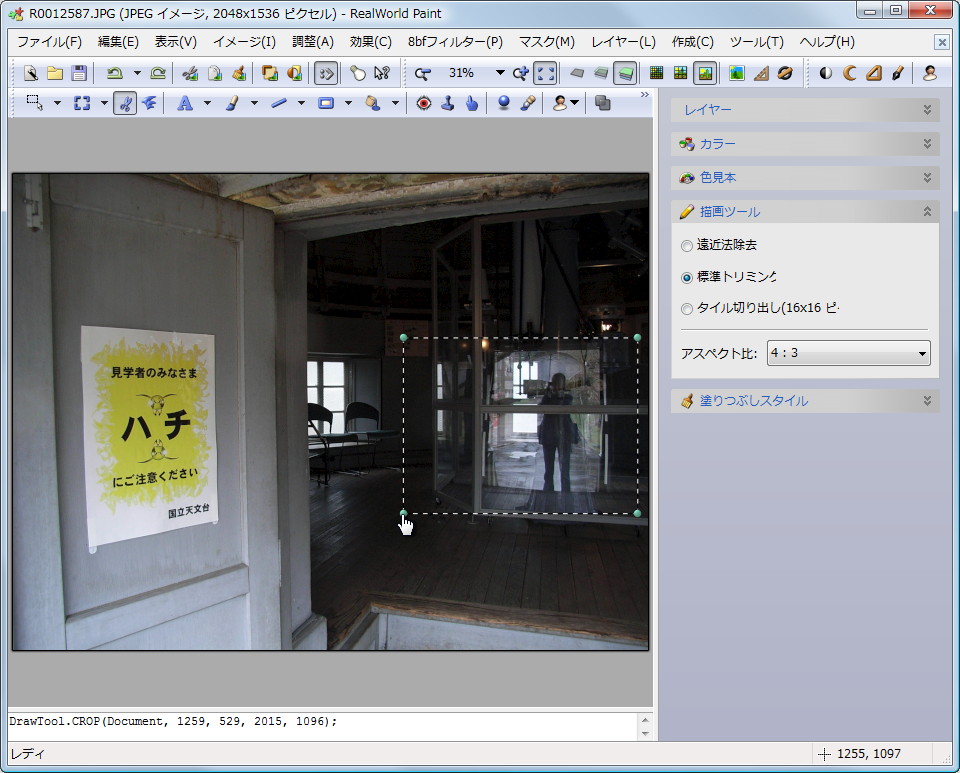Select the blue sphere tool
960x773 pixels.
(504, 103)
